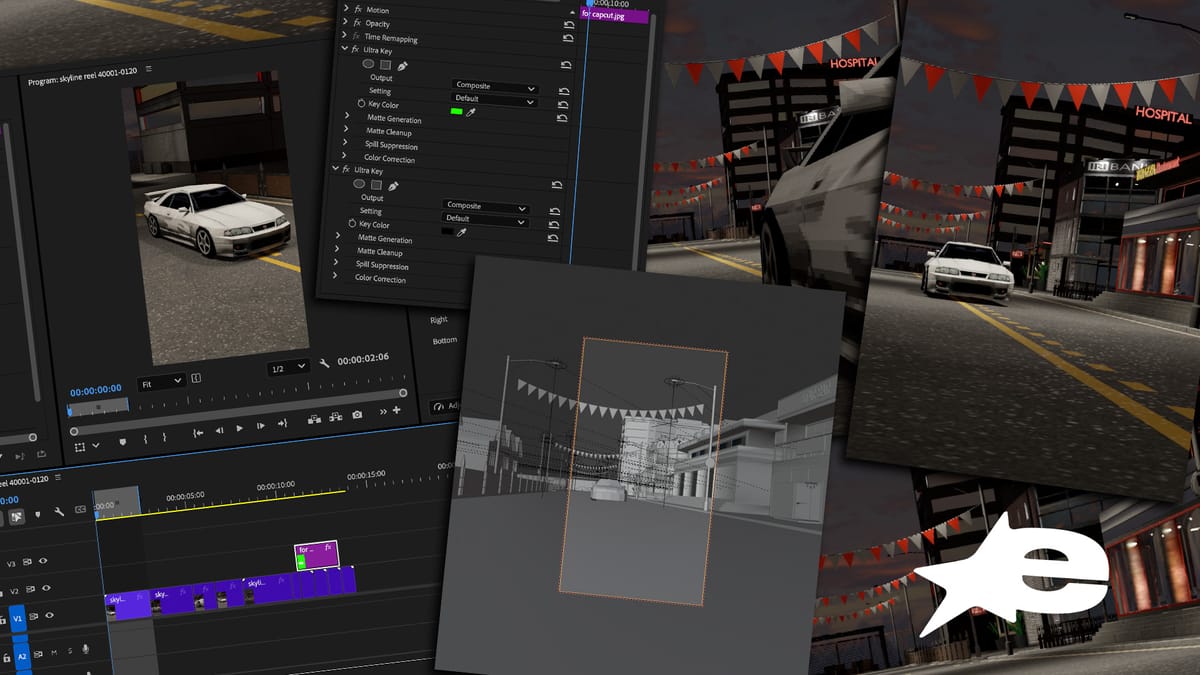Open Program monitor settings via wrench icon
Viewport: 1200px width, 675px height.
click(323, 364)
